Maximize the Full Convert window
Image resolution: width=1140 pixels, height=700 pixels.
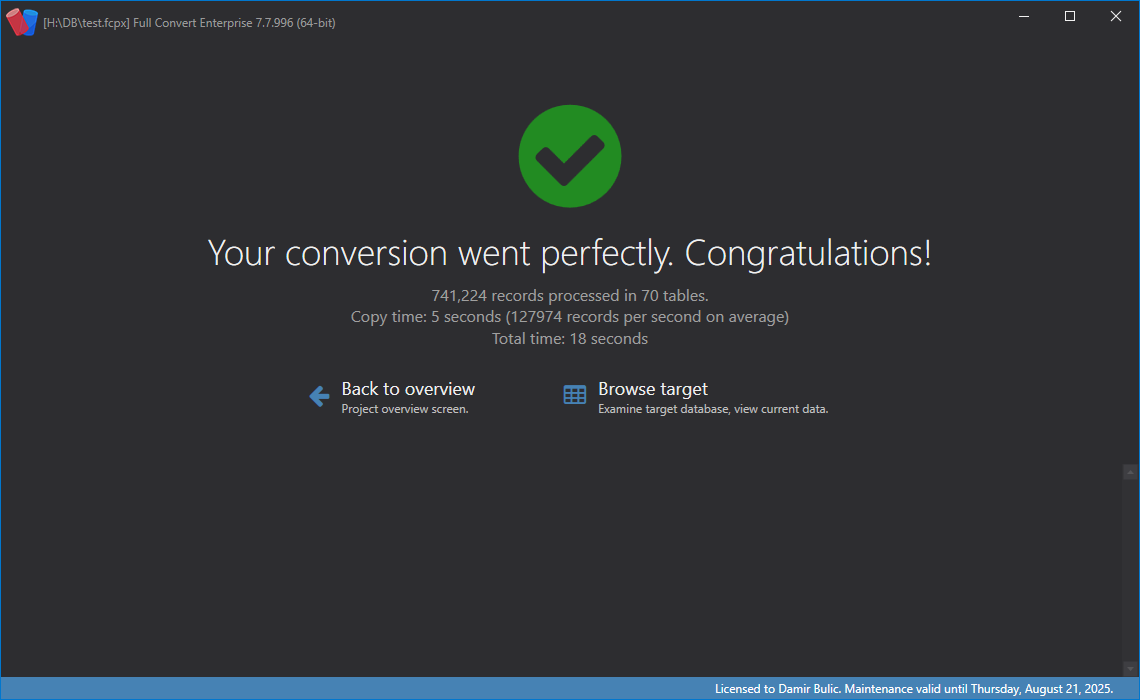click(1070, 16)
